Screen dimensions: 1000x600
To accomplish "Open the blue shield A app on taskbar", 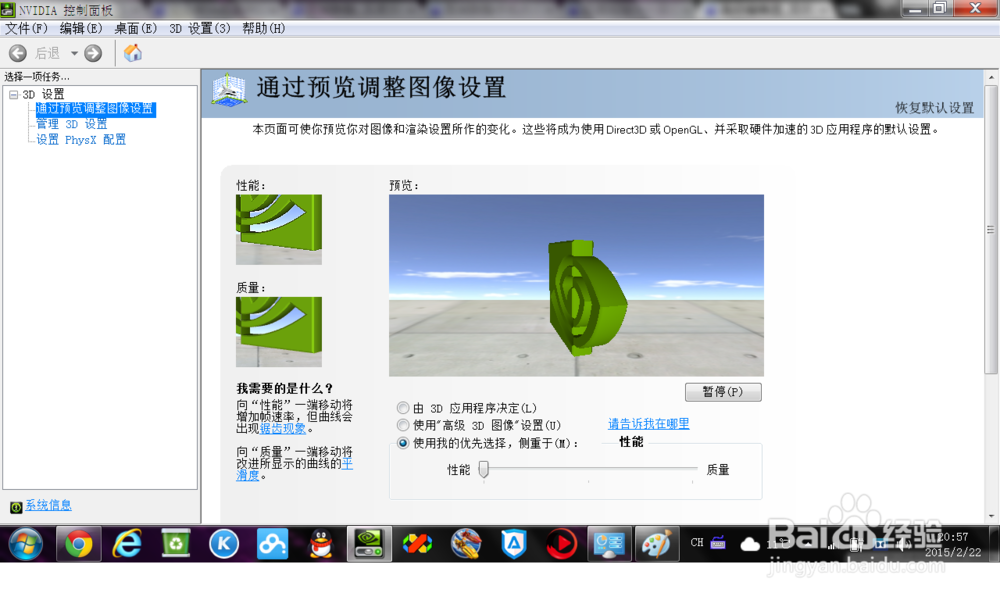I will coord(514,545).
